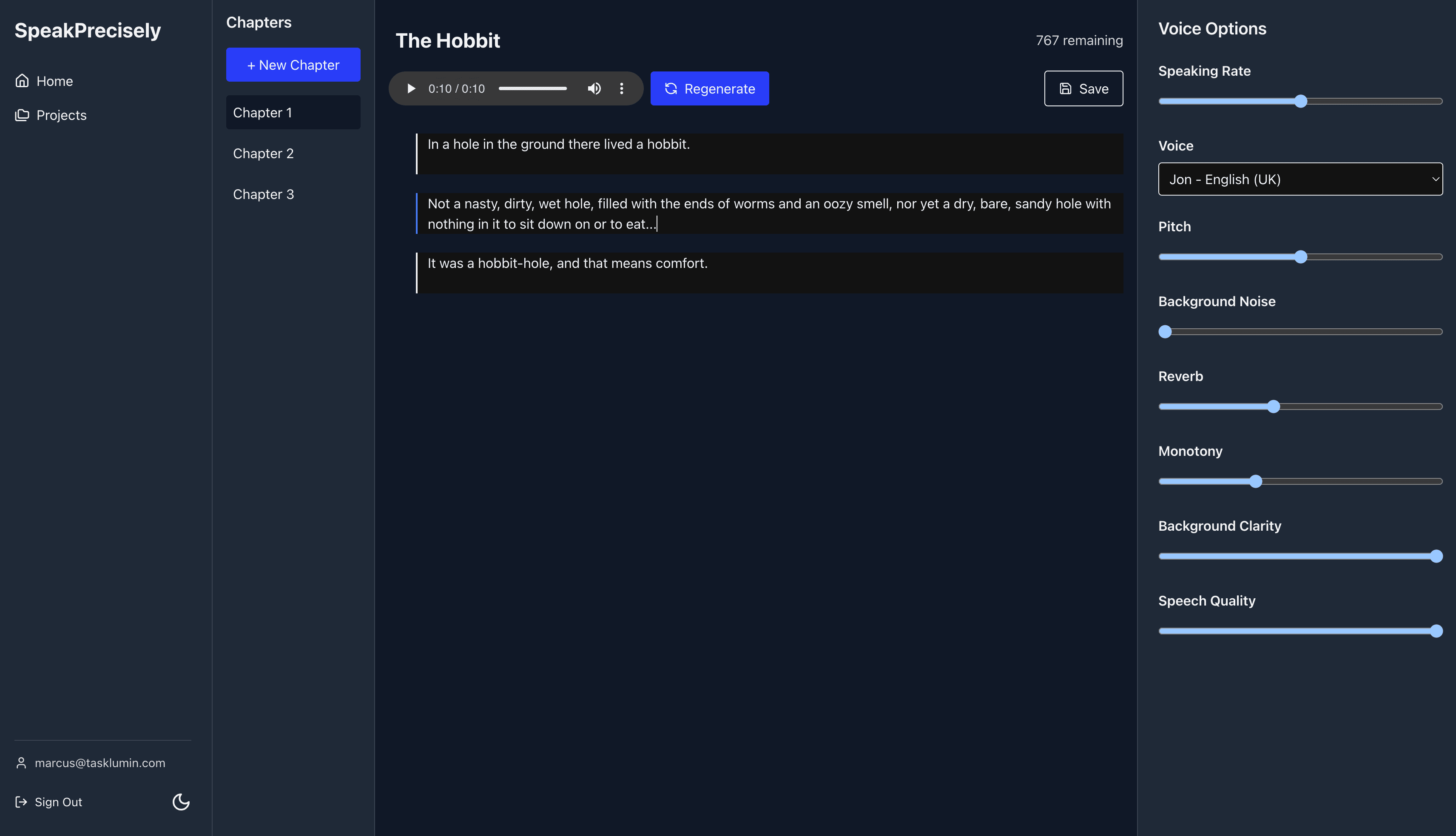The width and height of the screenshot is (1456, 836).
Task: Click the Home icon in sidebar
Action: [x=22, y=80]
